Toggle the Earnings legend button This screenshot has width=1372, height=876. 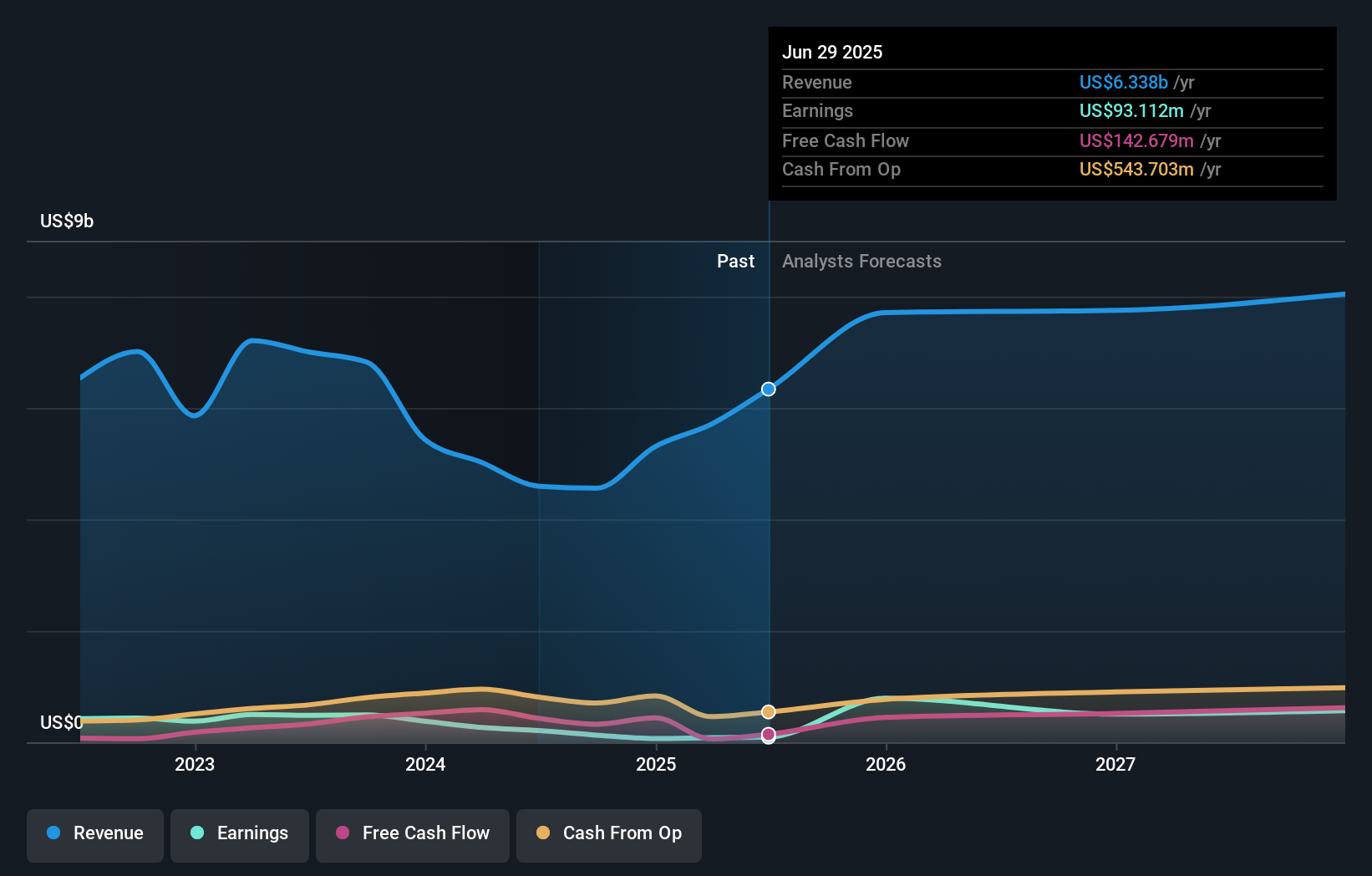[x=240, y=835]
